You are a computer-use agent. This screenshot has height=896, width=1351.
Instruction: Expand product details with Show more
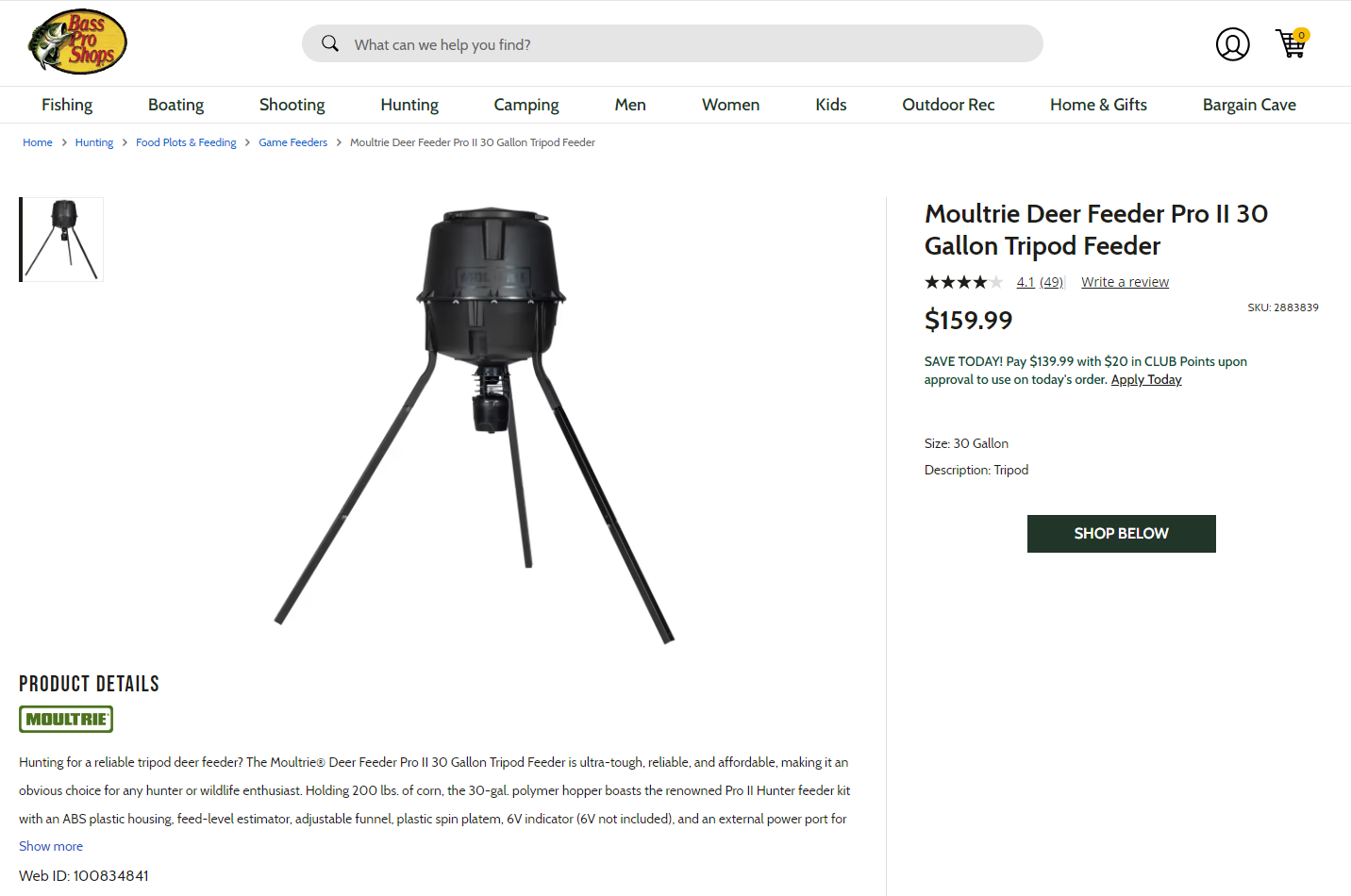[x=51, y=846]
